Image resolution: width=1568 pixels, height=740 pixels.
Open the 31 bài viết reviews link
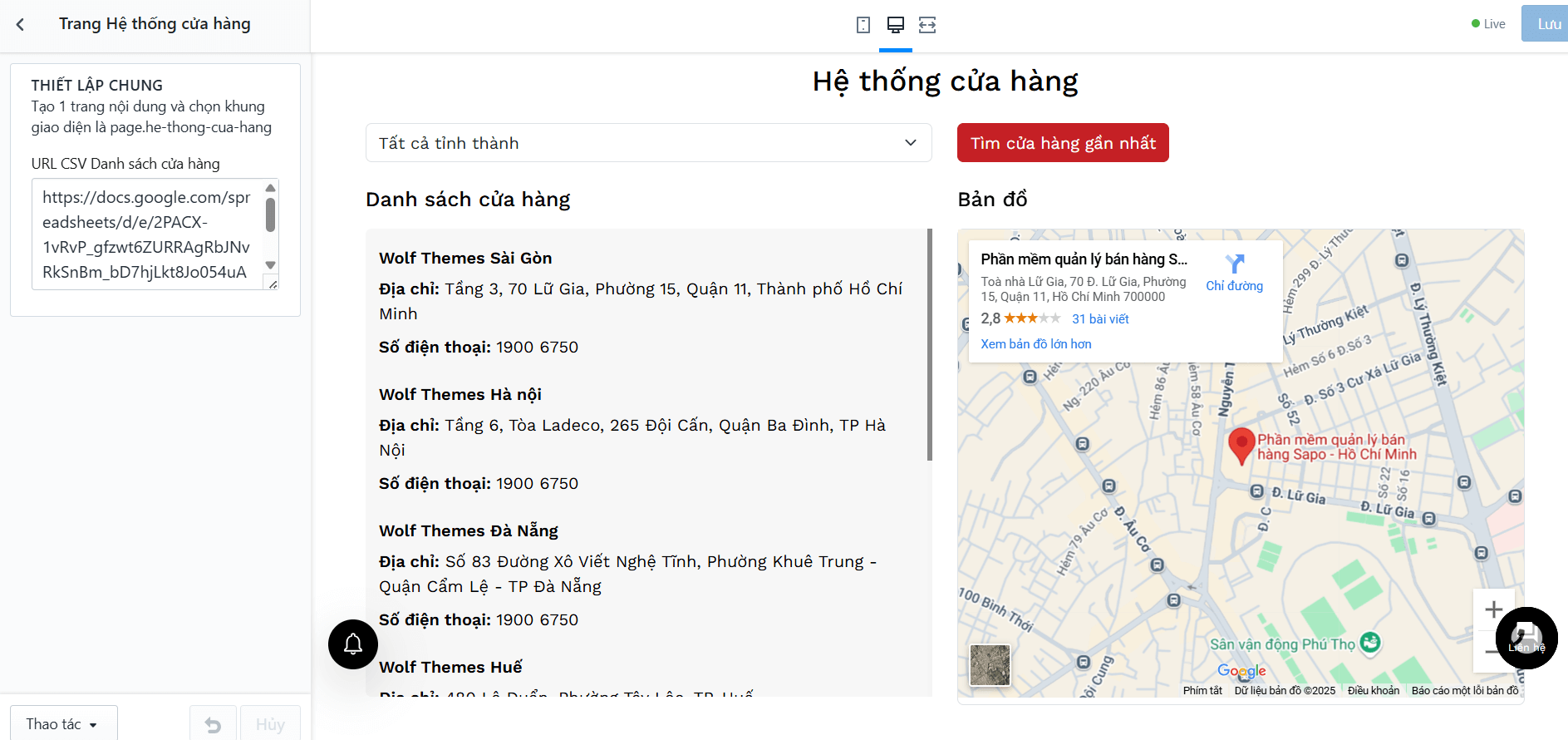[1100, 319]
